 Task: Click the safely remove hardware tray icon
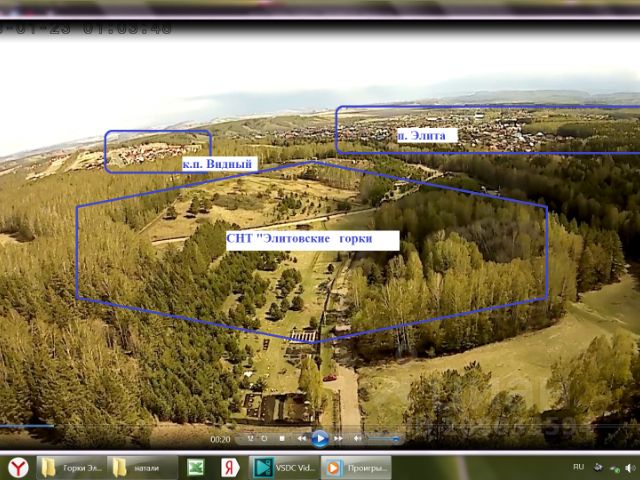599,467
